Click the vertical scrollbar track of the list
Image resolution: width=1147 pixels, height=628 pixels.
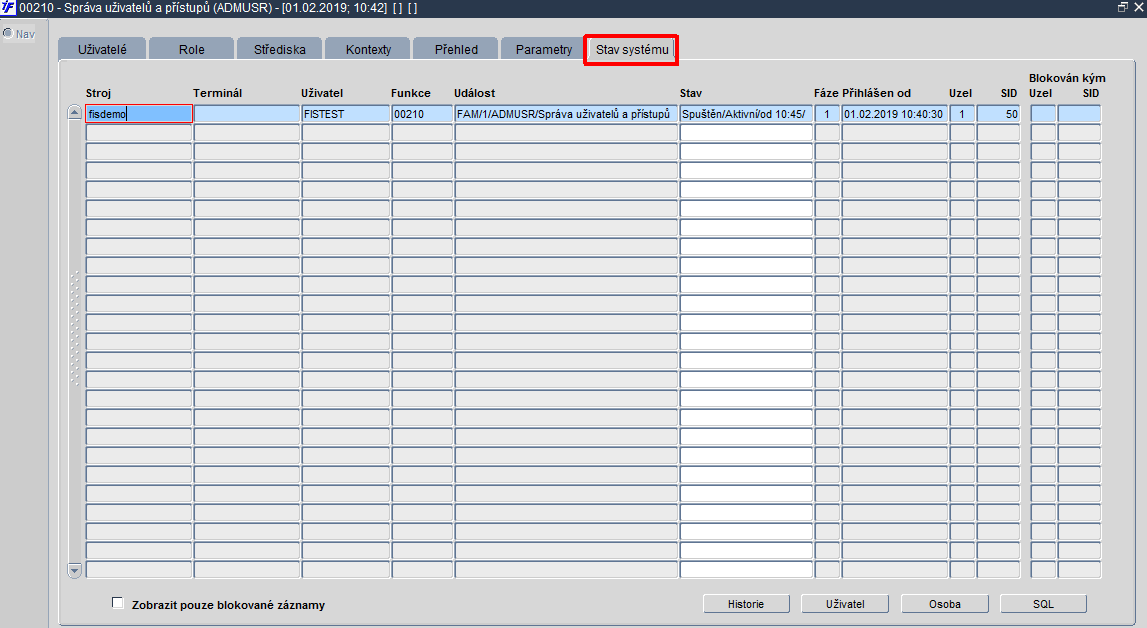tap(75, 341)
